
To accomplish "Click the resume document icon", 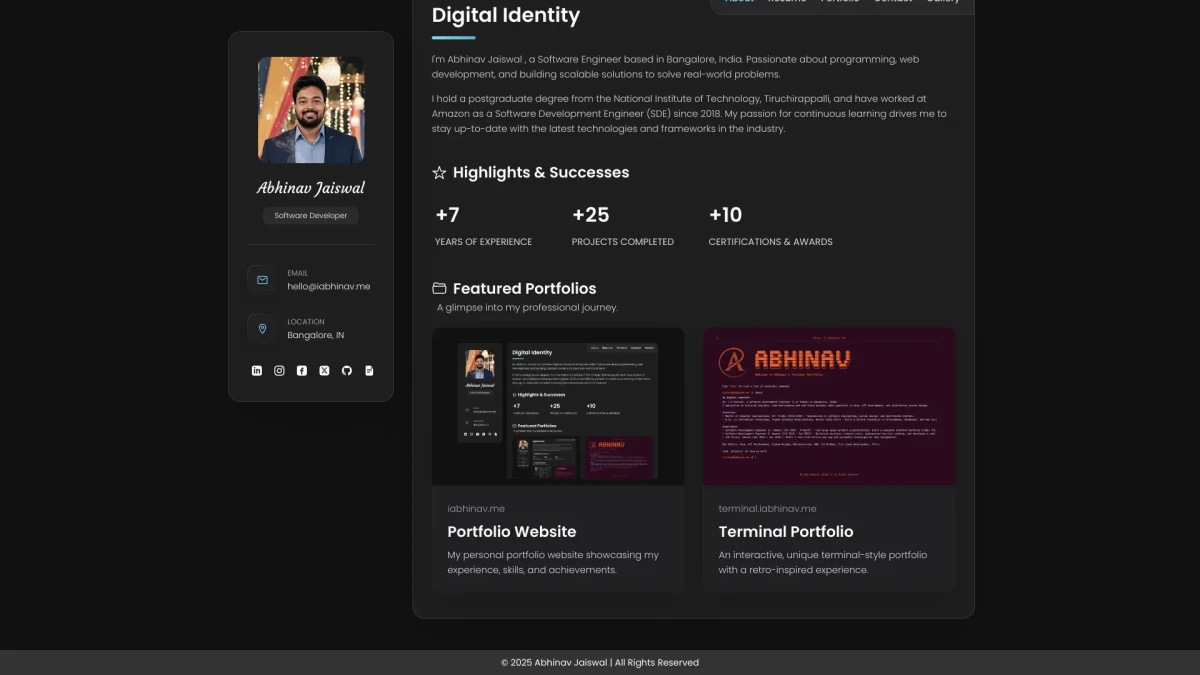I will tap(369, 370).
